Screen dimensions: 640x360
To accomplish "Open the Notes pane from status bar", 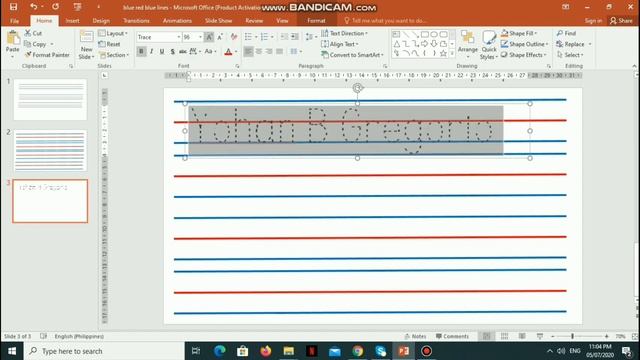I will point(415,336).
